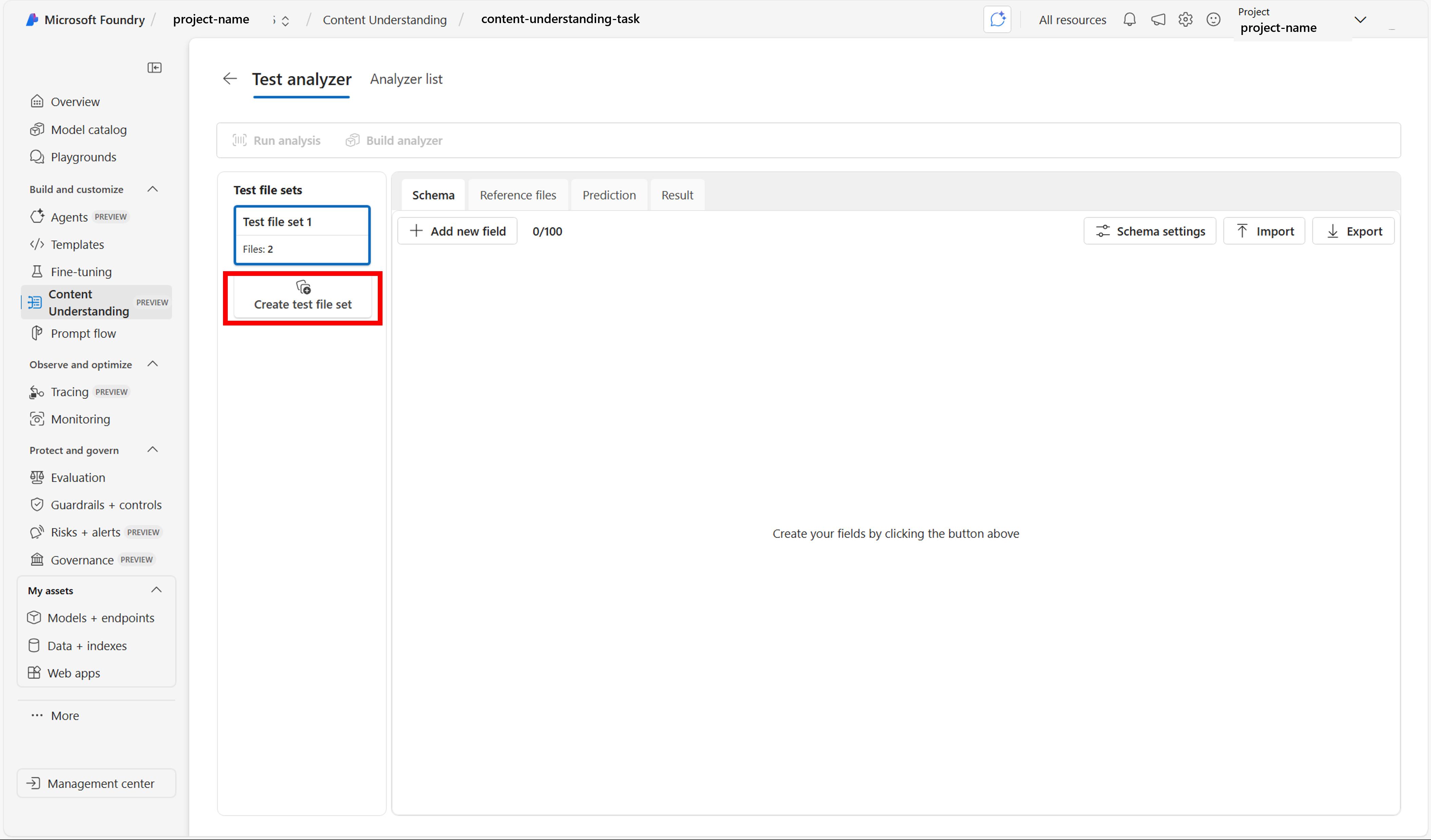The image size is (1431, 840).
Task: Click the Import button
Action: coord(1264,231)
